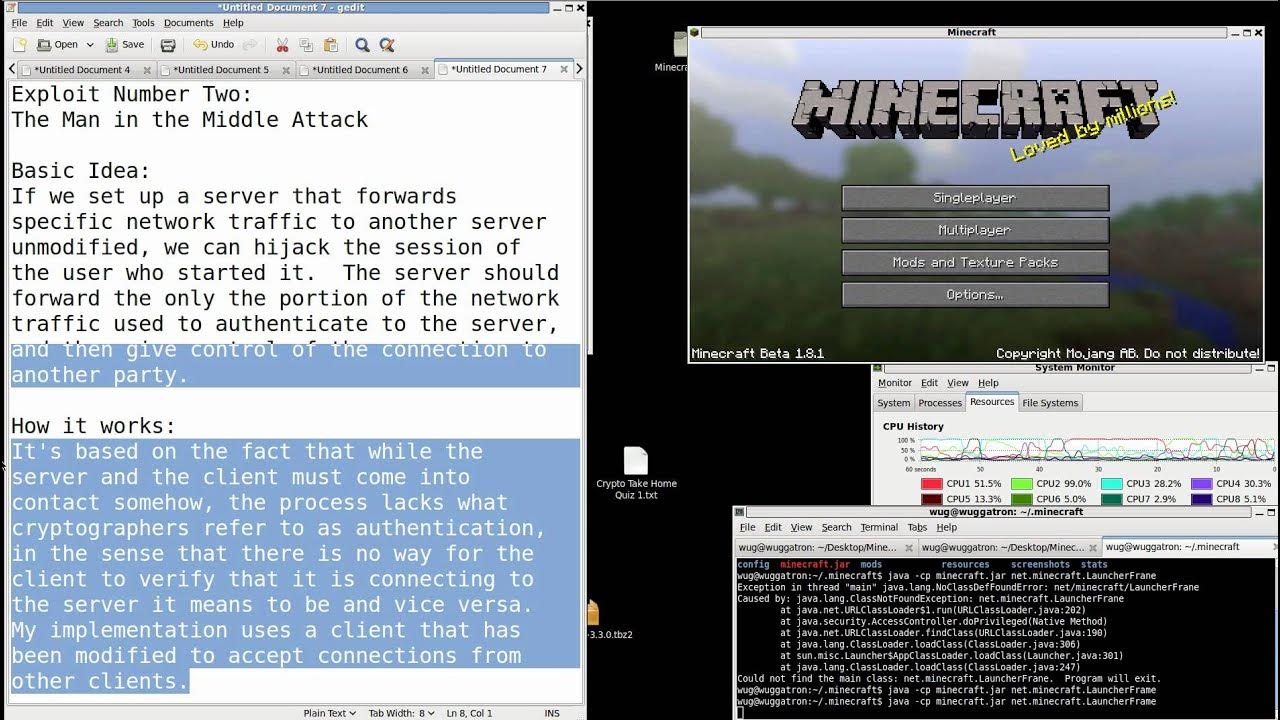1280x720 pixels.
Task: Open the Plain Text language dropdown
Action: tap(329, 713)
